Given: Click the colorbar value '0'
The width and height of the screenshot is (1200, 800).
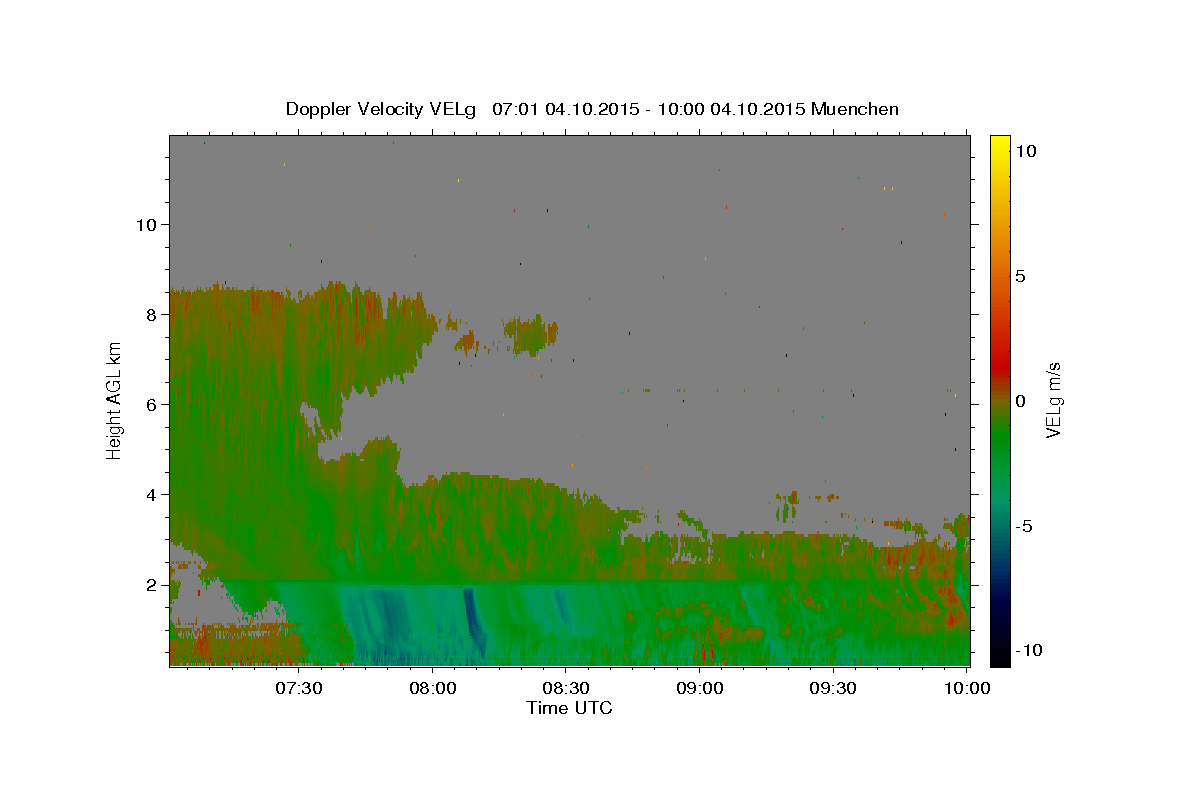Looking at the screenshot, I should 1023,401.
